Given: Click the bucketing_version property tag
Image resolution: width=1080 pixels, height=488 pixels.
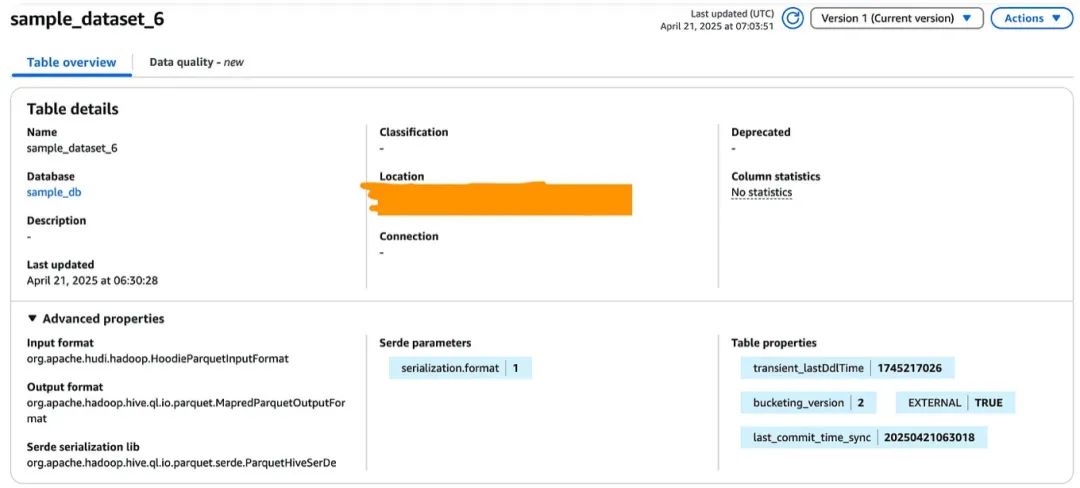Looking at the screenshot, I should coord(808,403).
